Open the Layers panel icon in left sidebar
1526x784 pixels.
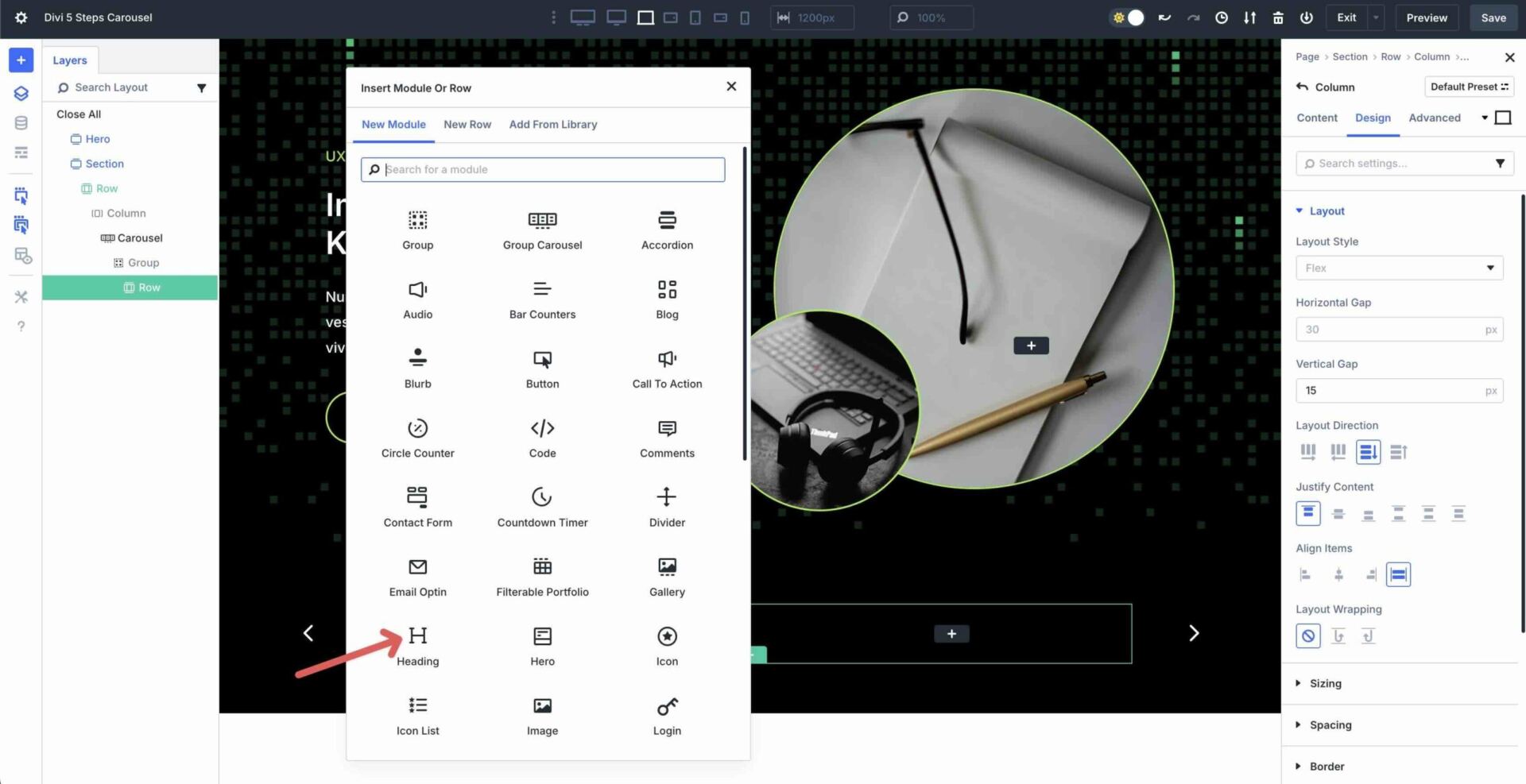coord(21,93)
